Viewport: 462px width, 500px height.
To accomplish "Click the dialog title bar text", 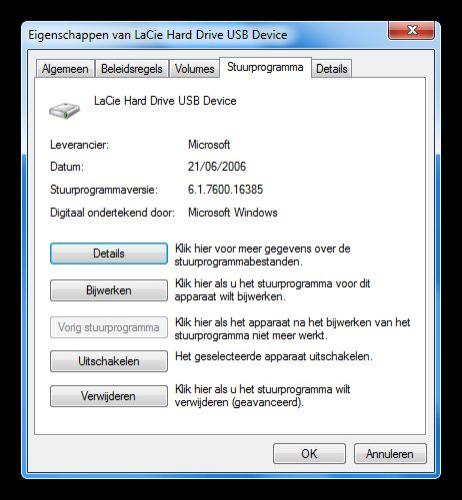I will click(x=158, y=35).
